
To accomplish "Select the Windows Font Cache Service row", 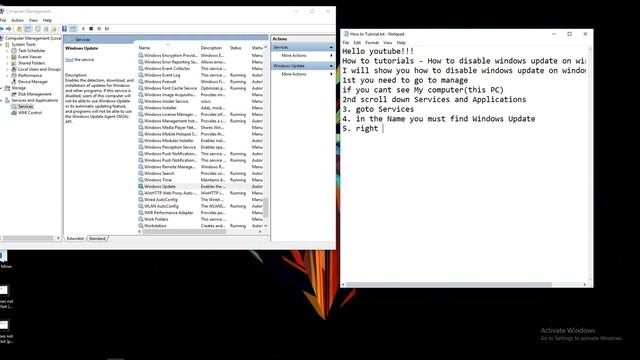I will coord(200,88).
